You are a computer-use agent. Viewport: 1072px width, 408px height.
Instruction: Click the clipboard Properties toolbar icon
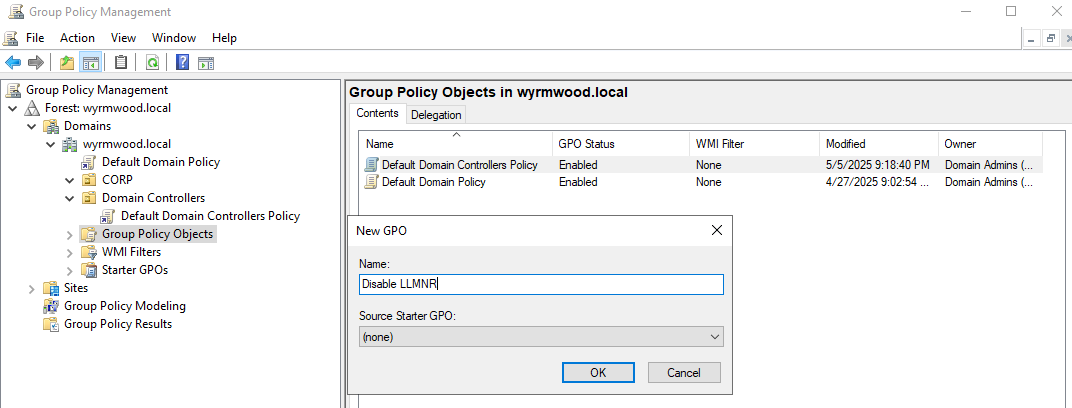[121, 63]
